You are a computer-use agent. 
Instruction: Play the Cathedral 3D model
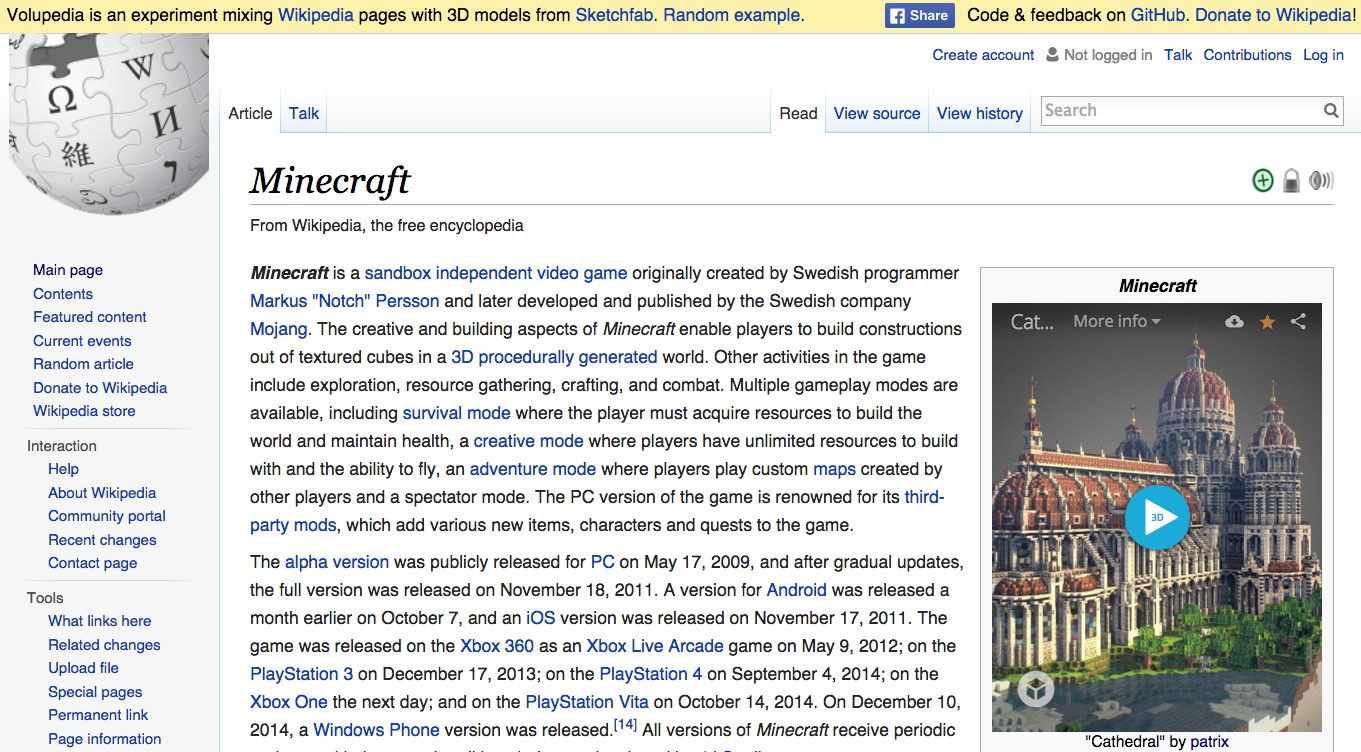(1157, 517)
